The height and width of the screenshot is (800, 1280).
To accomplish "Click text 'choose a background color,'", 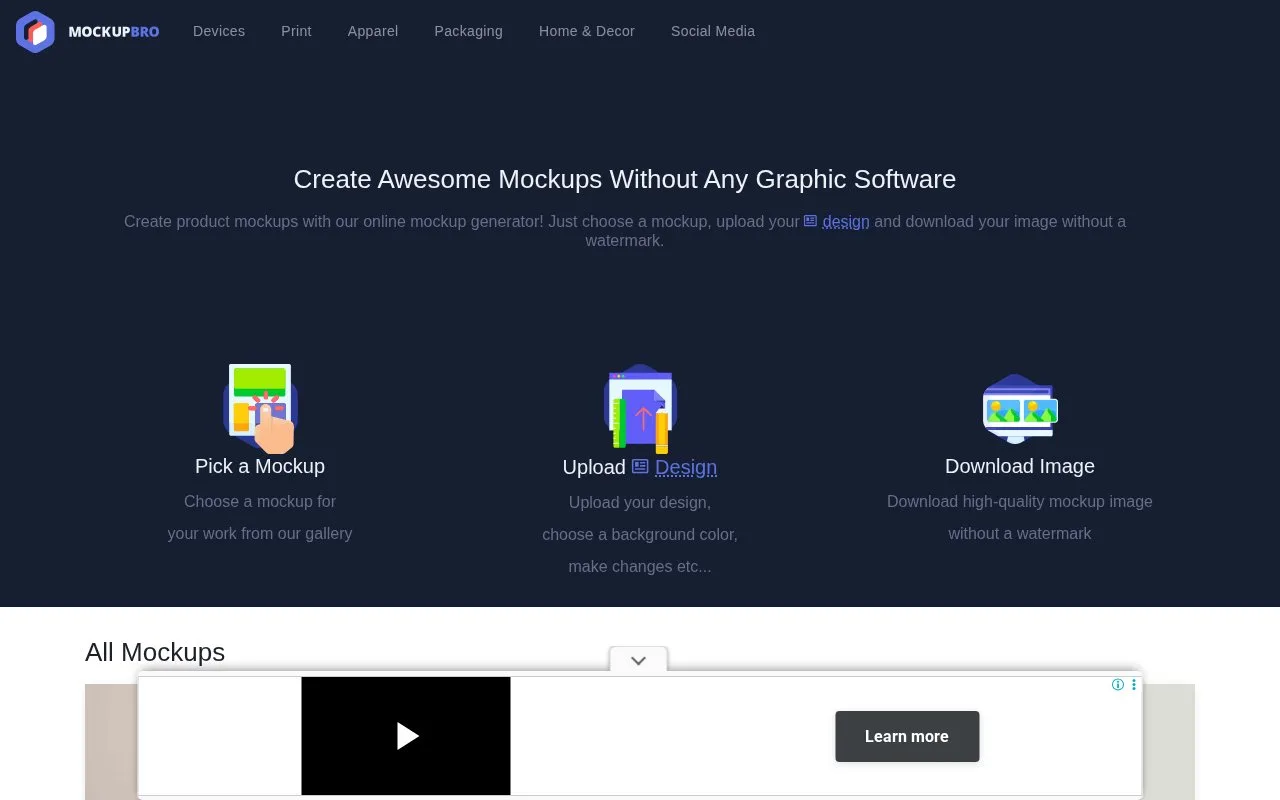I will tap(640, 534).
